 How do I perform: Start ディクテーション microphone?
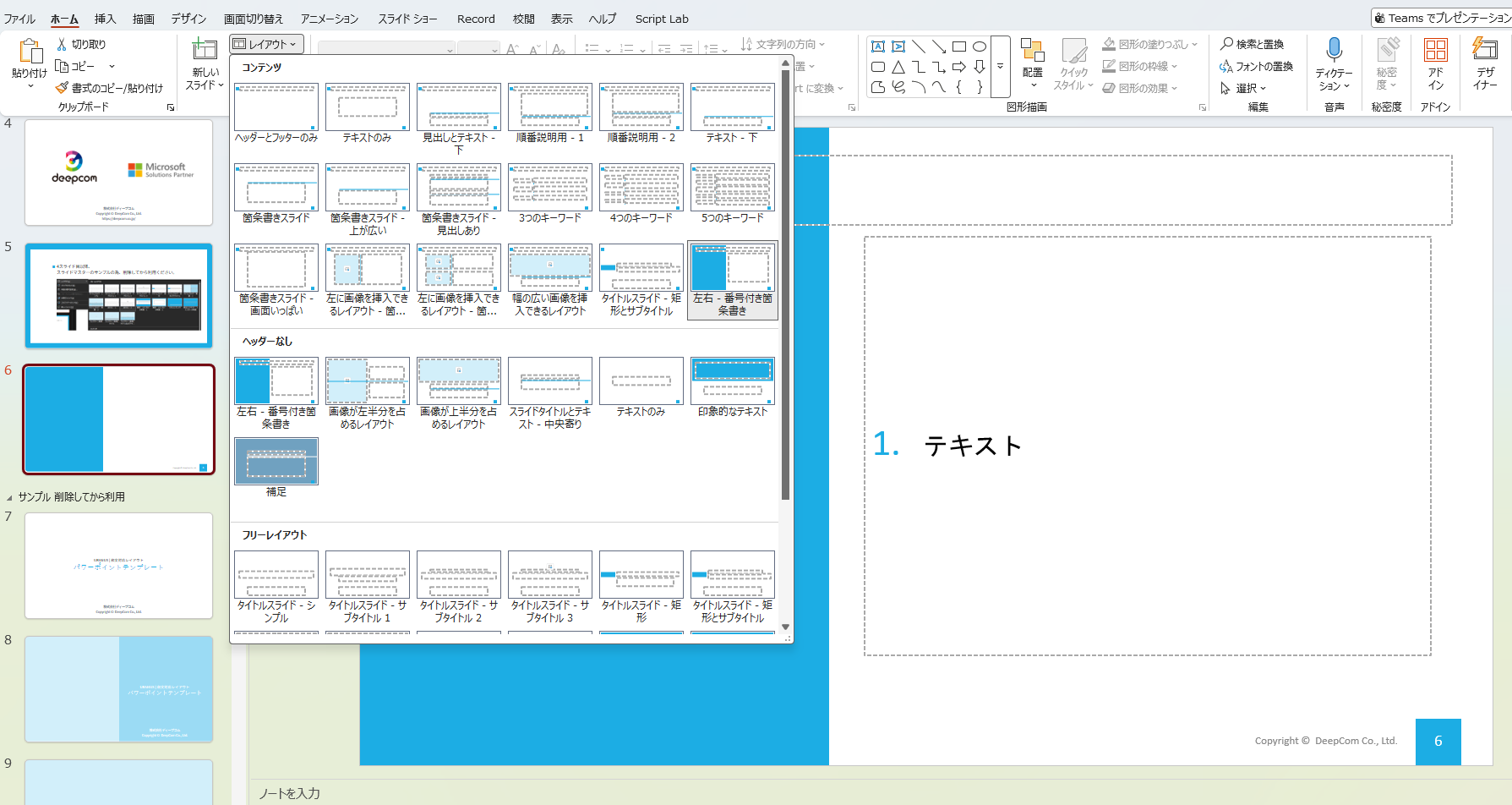pos(1334,51)
